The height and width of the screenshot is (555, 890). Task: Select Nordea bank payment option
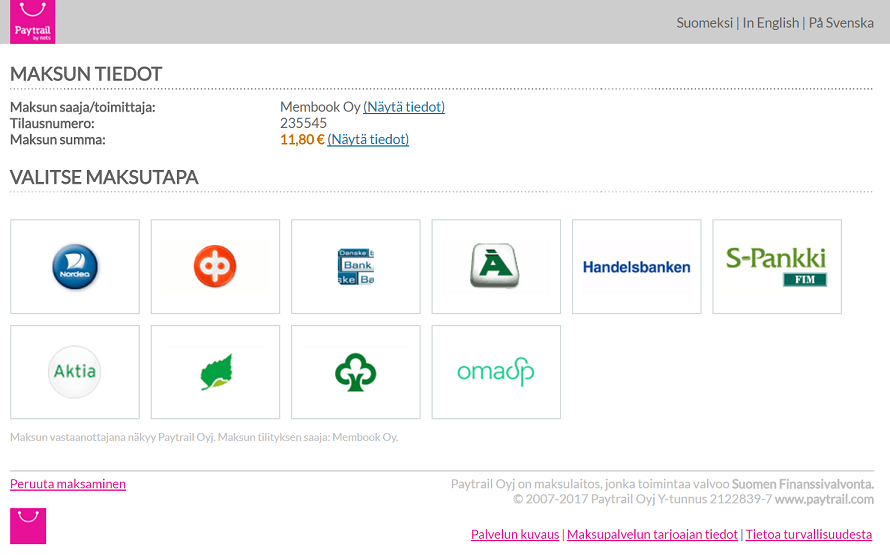(75, 267)
